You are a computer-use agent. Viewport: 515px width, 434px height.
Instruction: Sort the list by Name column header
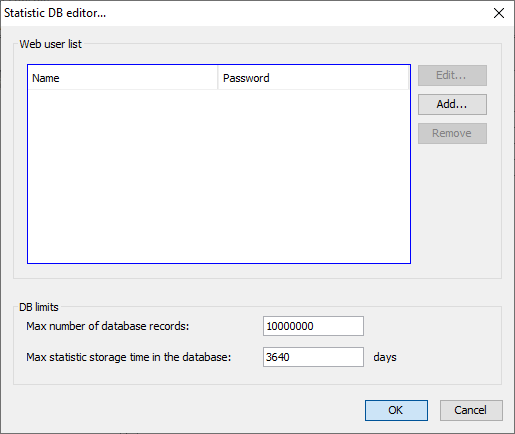pyautogui.click(x=123, y=78)
